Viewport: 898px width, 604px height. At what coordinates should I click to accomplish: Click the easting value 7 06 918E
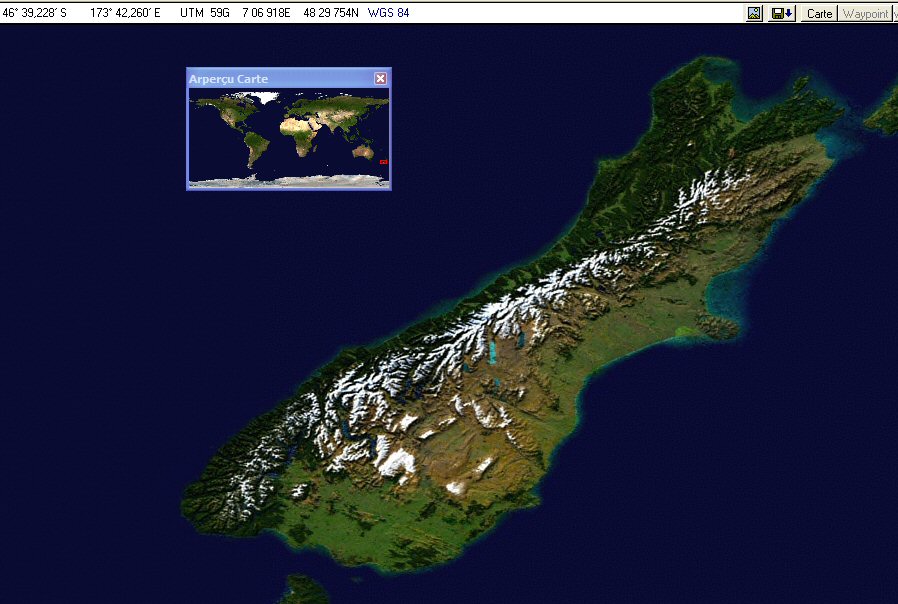[x=266, y=13]
